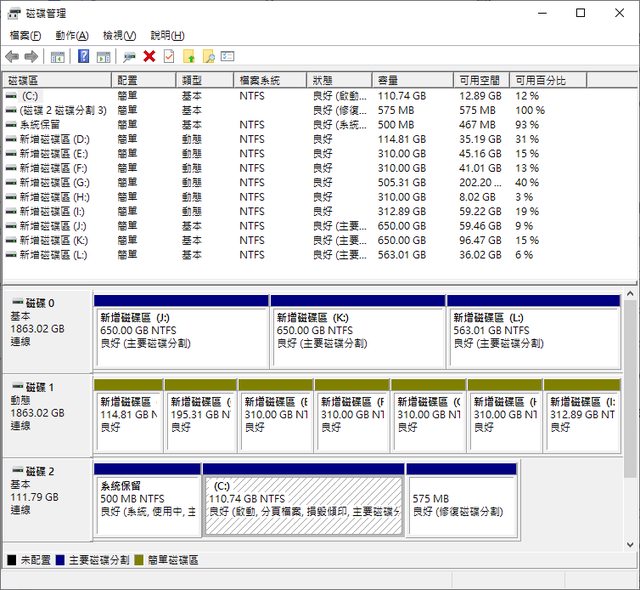Click the Forward arrow in the toolbar
Screen dimensions: 640x590
tap(31, 57)
